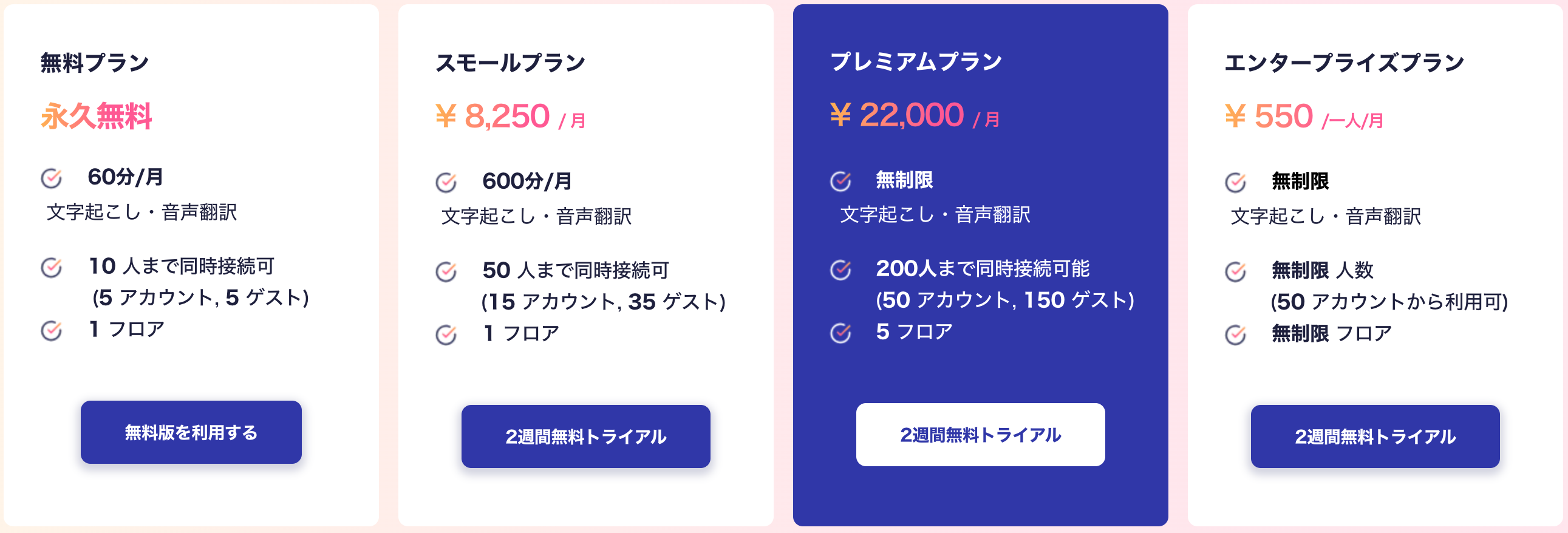Start the プレミアムプラン 2週間無料トライアル

980,435
